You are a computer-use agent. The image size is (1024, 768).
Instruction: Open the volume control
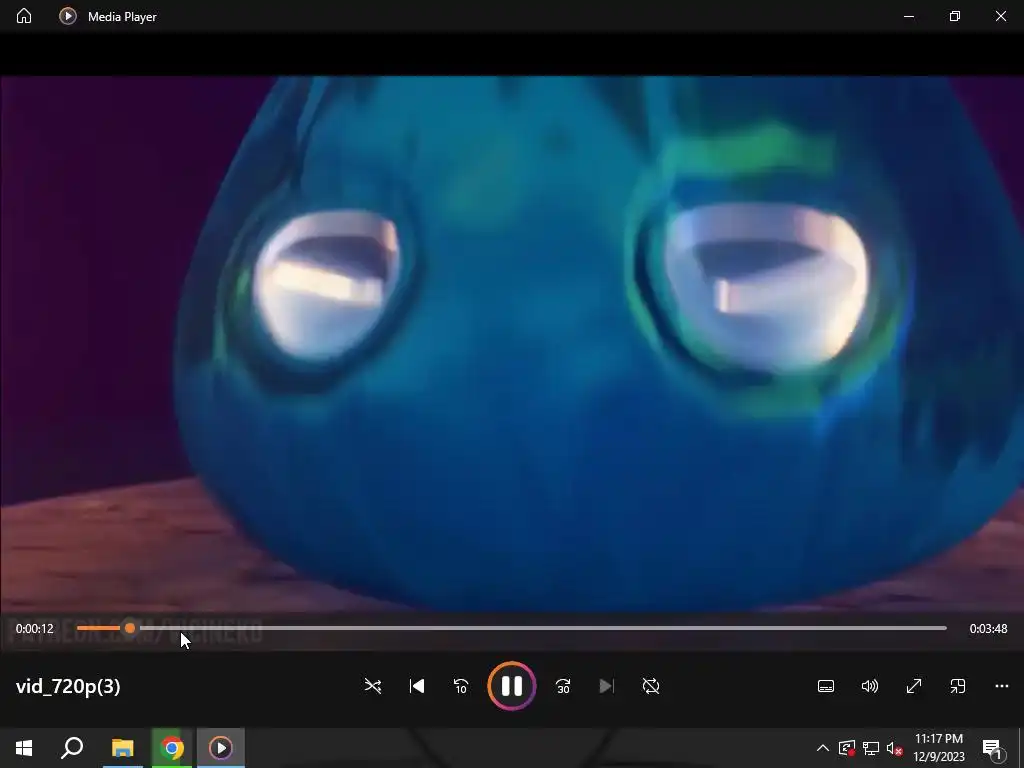[869, 686]
